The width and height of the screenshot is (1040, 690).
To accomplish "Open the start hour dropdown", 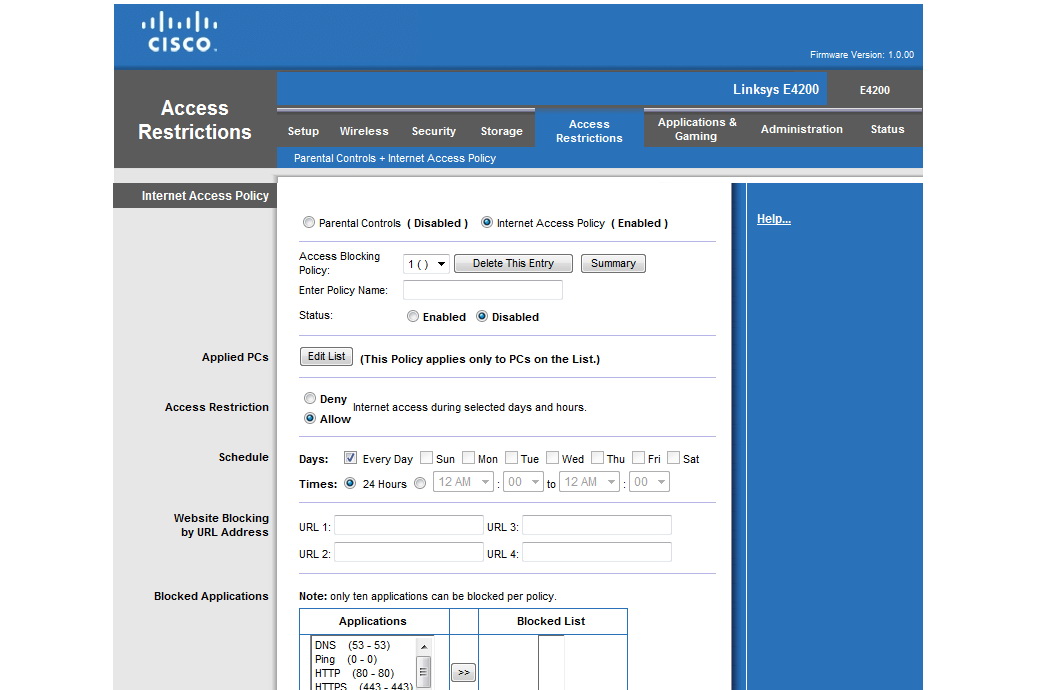I will 463,482.
